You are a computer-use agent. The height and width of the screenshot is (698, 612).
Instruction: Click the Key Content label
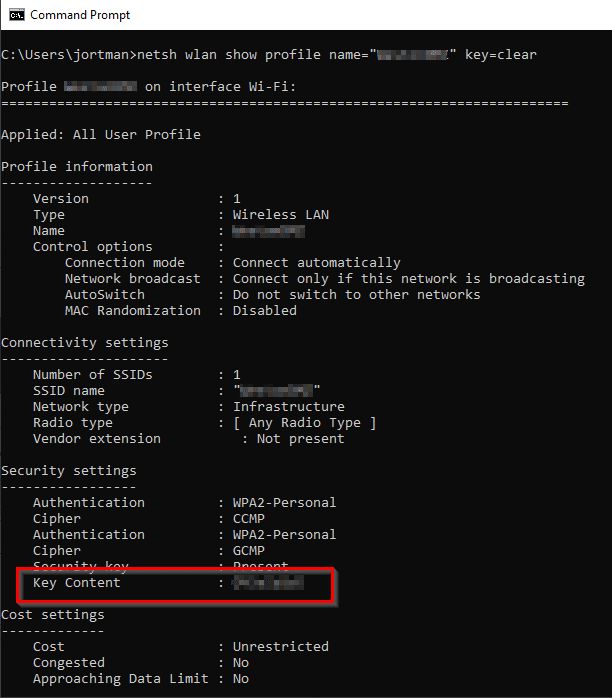point(77,583)
